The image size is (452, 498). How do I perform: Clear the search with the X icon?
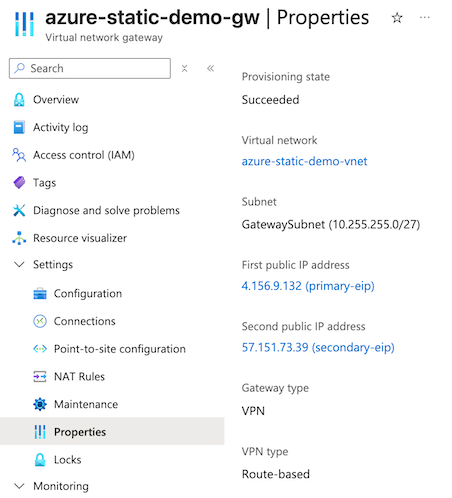pos(184,69)
